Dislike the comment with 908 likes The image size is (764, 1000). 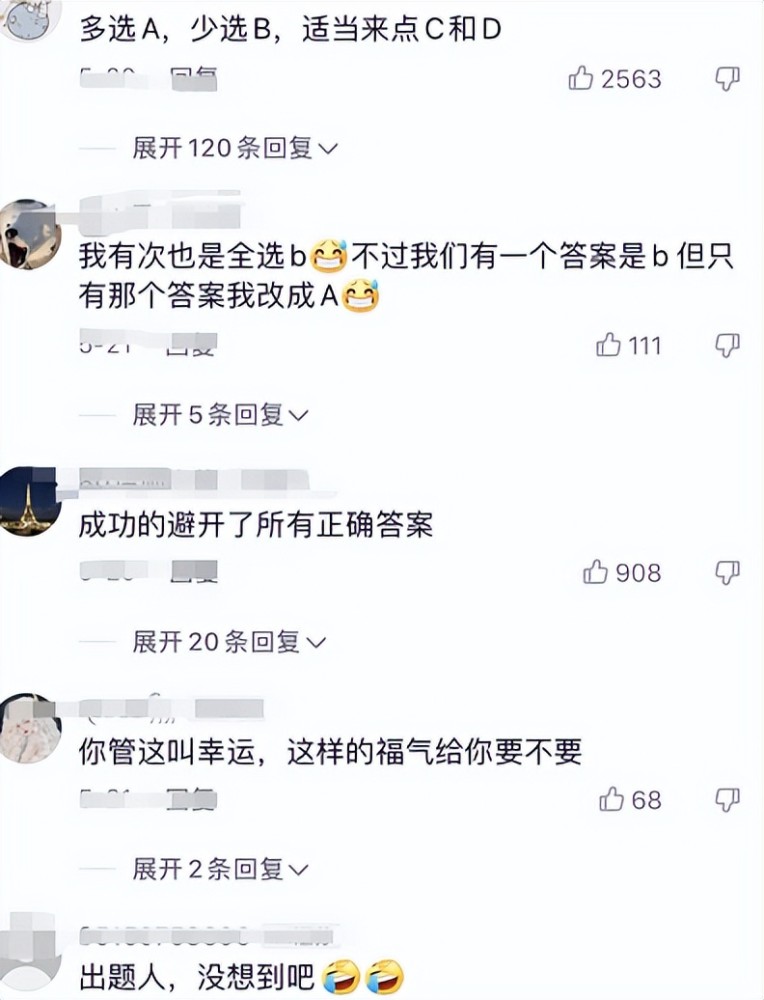(727, 573)
